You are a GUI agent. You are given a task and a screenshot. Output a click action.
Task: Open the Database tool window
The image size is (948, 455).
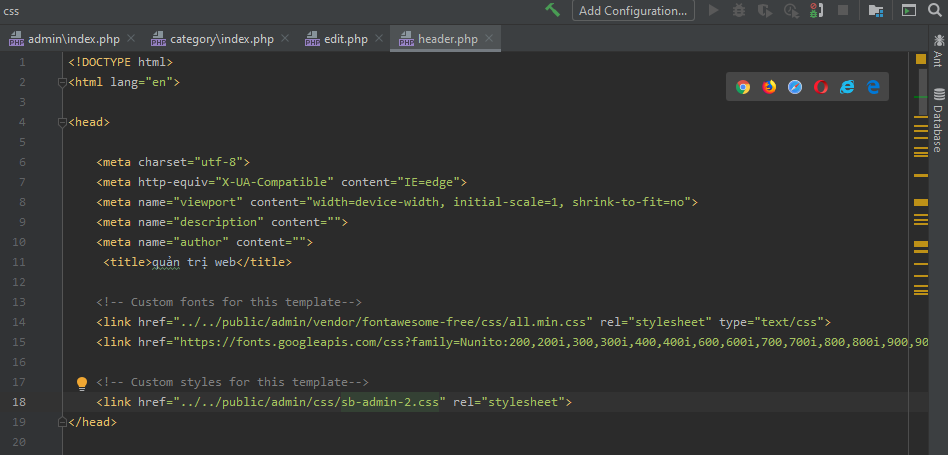coord(938,119)
